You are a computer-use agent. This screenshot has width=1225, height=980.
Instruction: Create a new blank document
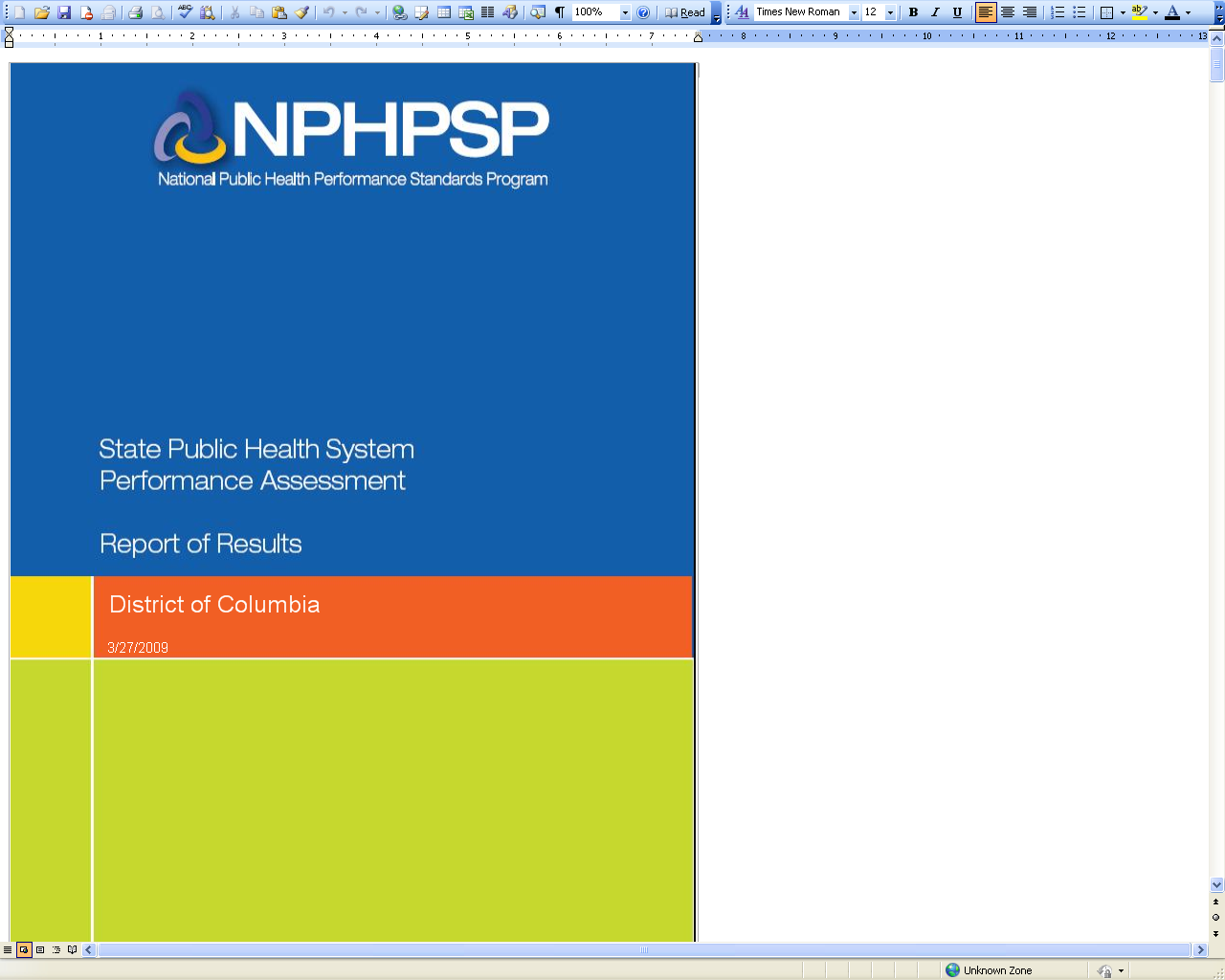click(19, 12)
